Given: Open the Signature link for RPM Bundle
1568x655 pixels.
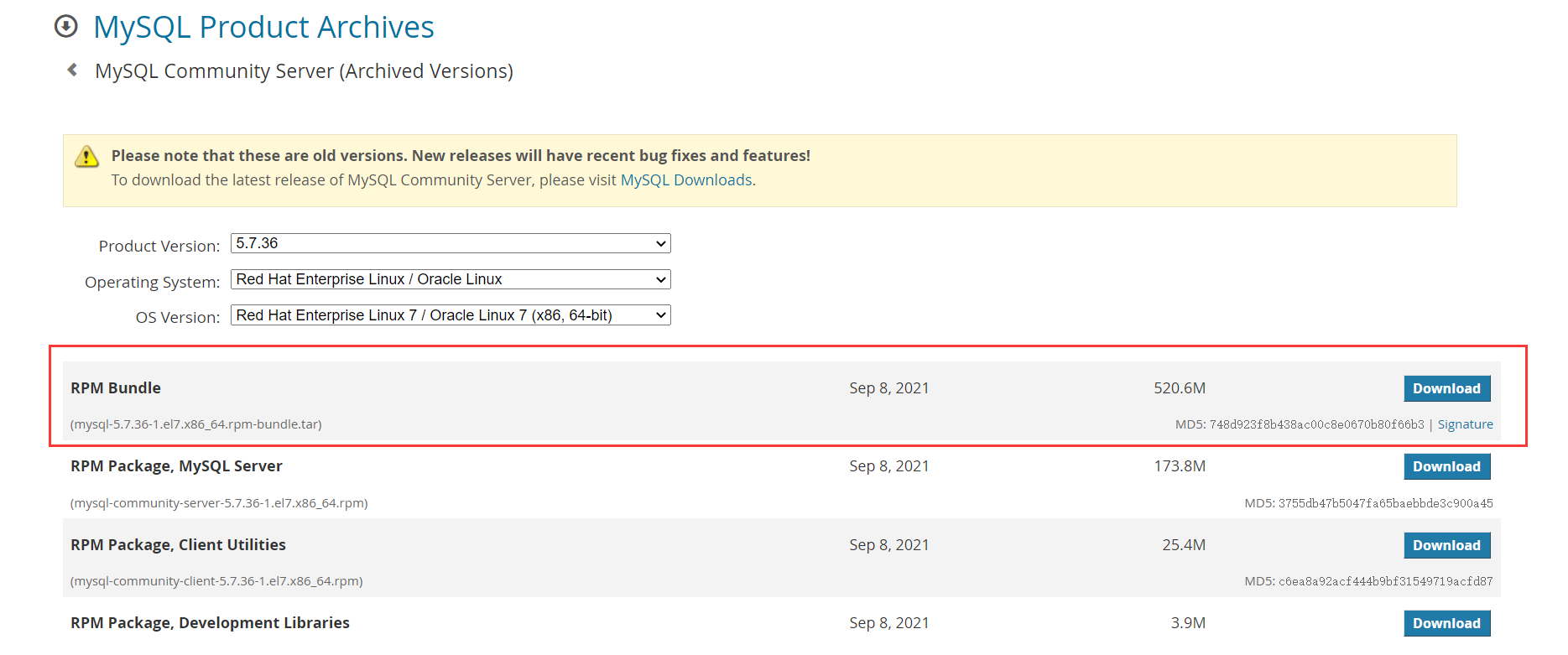Looking at the screenshot, I should click(x=1466, y=424).
